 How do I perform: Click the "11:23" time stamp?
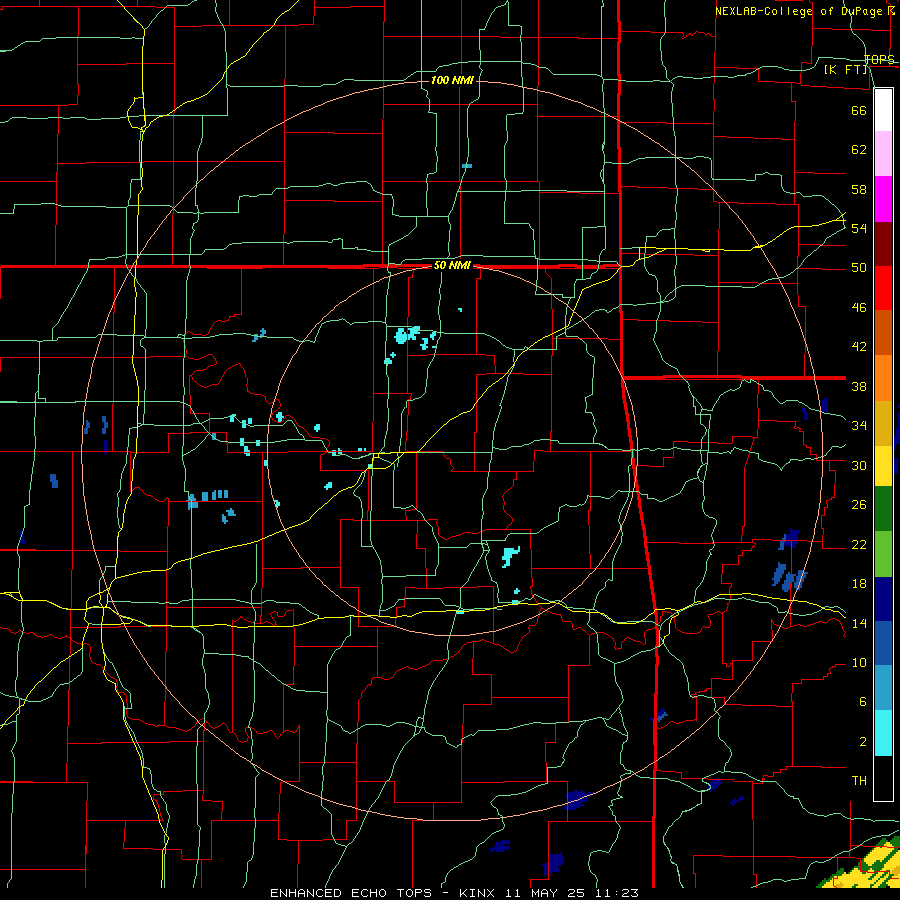617,893
